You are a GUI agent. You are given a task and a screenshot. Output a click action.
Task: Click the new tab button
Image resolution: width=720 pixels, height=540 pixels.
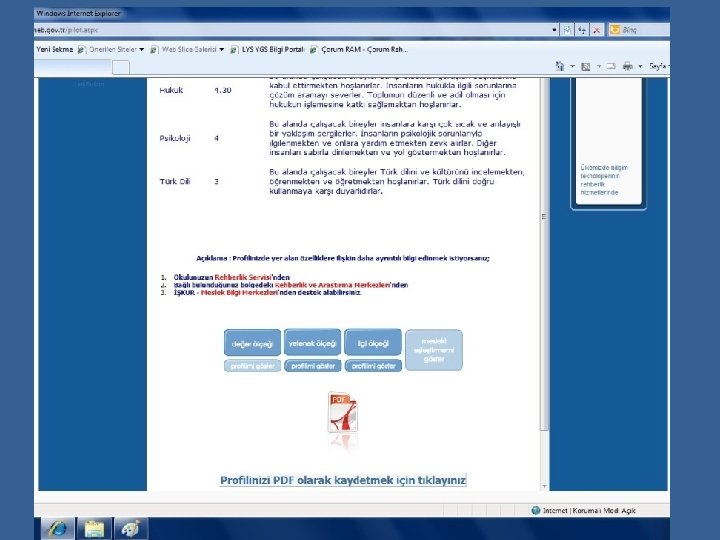tap(121, 68)
